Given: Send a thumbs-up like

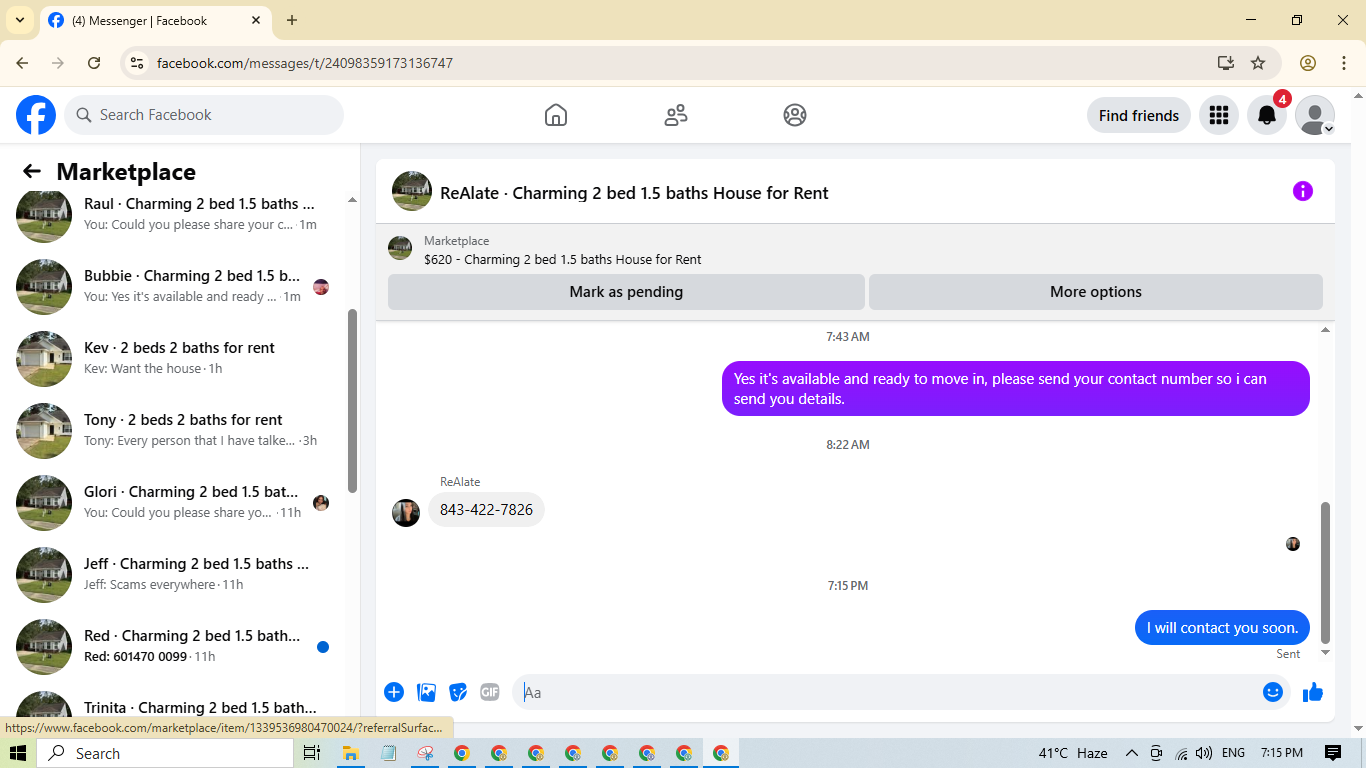Looking at the screenshot, I should pyautogui.click(x=1313, y=692).
